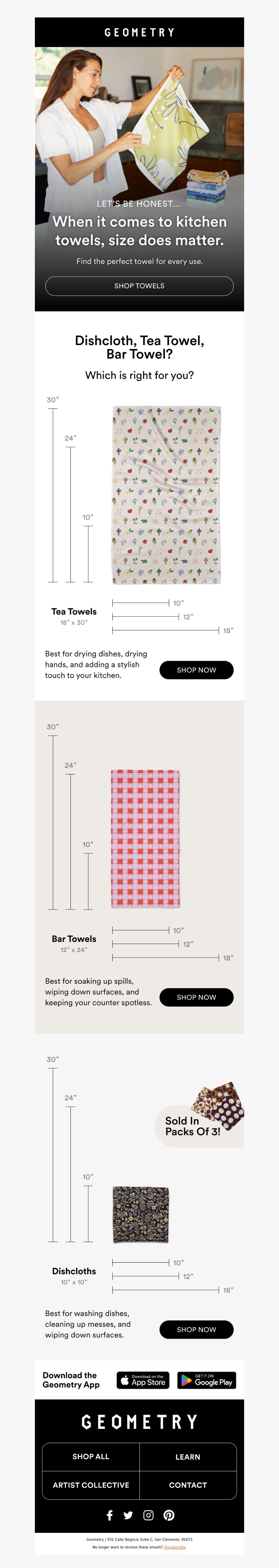The width and height of the screenshot is (279, 1568).
Task: Click the red gingham bar towel image
Action: (x=145, y=839)
